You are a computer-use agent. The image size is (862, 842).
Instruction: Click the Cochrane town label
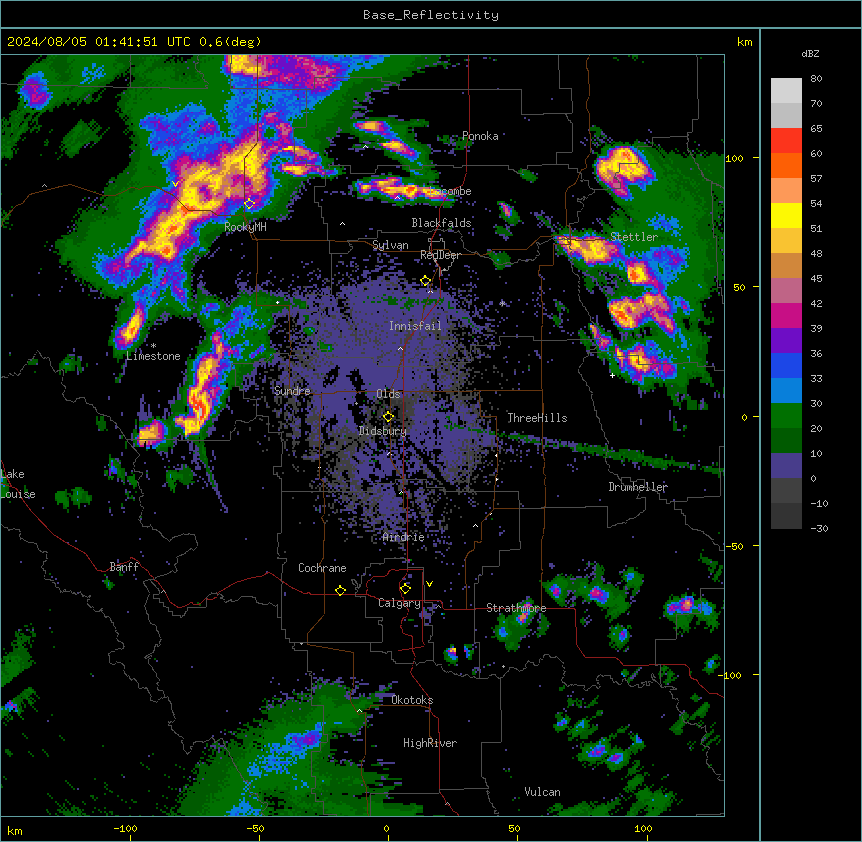pyautogui.click(x=322, y=568)
